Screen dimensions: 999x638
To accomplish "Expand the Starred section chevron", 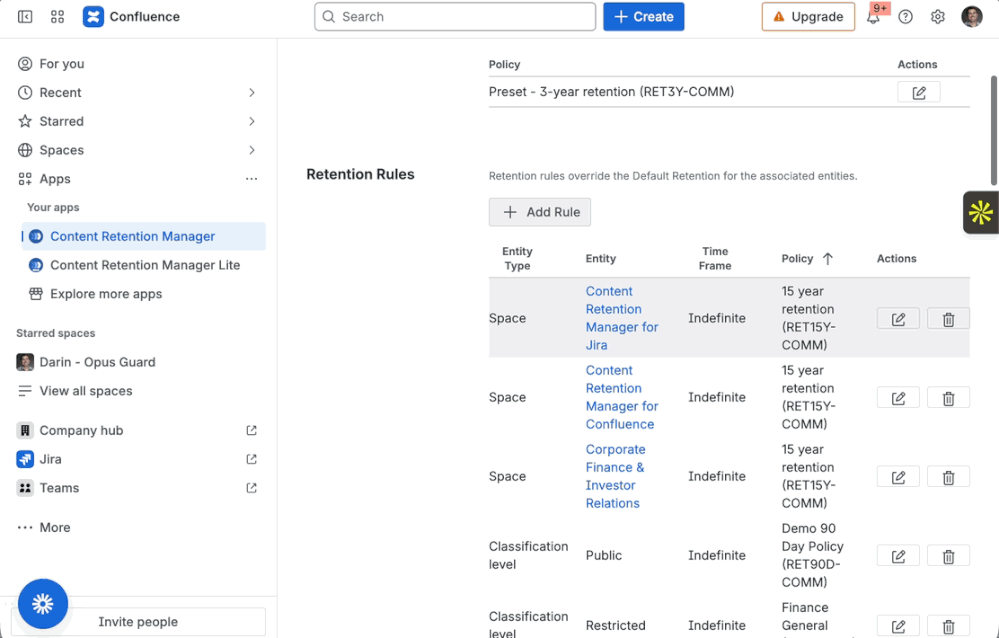I will (x=252, y=121).
